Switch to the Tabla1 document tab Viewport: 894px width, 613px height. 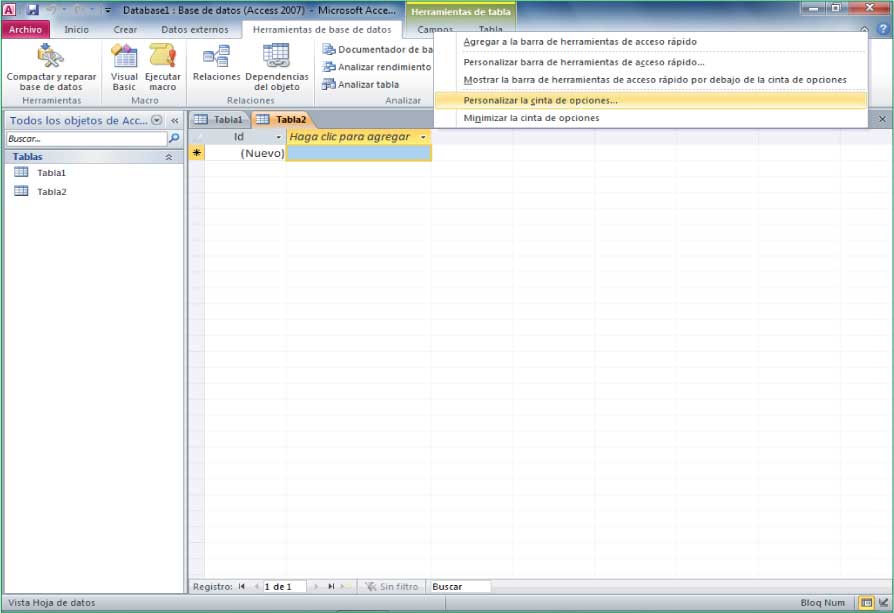(x=220, y=119)
